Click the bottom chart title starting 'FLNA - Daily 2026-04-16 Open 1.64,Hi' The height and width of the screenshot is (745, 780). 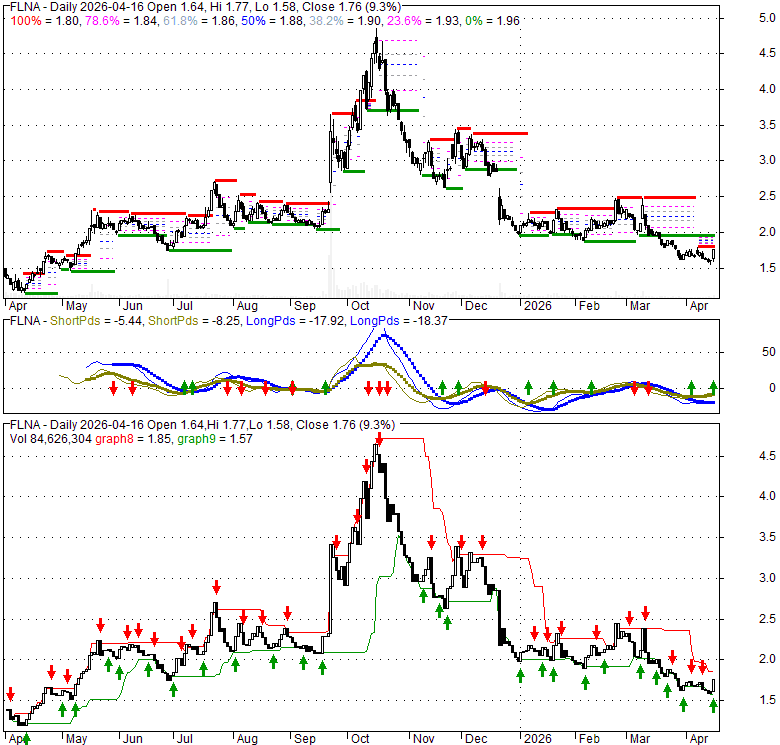(x=202, y=425)
